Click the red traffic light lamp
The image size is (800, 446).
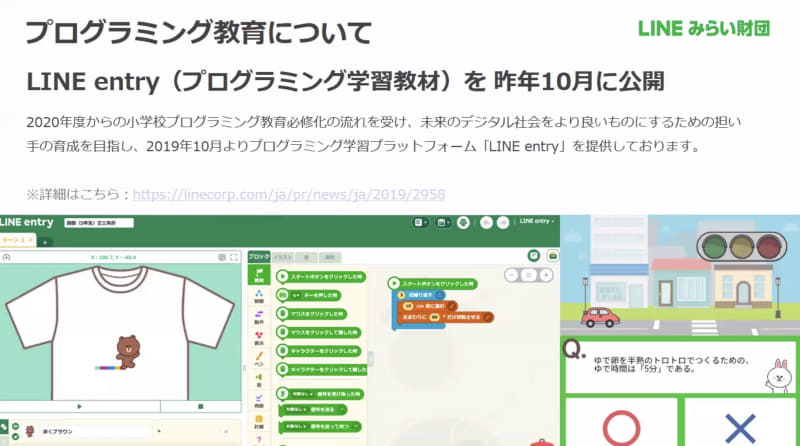coord(769,247)
